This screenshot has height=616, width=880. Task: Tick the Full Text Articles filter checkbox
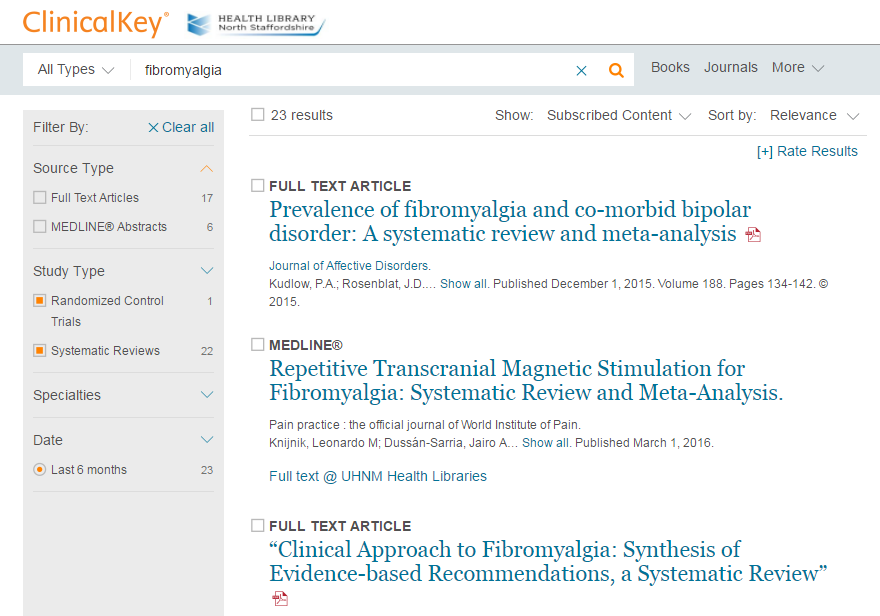tap(40, 198)
